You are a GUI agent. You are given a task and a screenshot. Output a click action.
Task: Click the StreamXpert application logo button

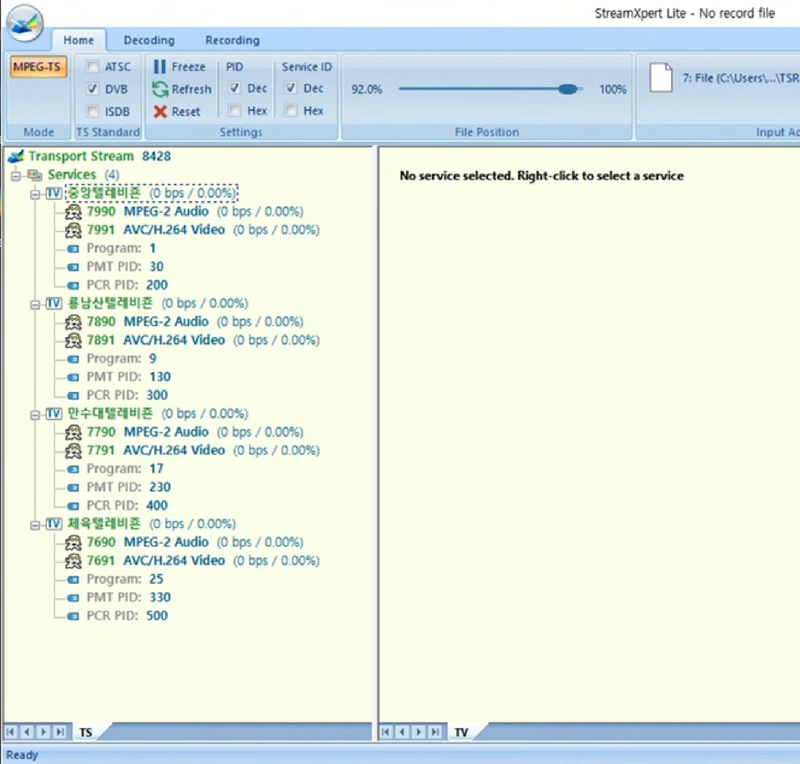click(x=25, y=23)
